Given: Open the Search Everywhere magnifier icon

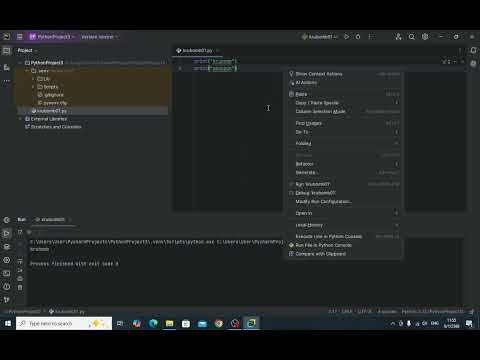Looking at the screenshot, I should tap(412, 37).
